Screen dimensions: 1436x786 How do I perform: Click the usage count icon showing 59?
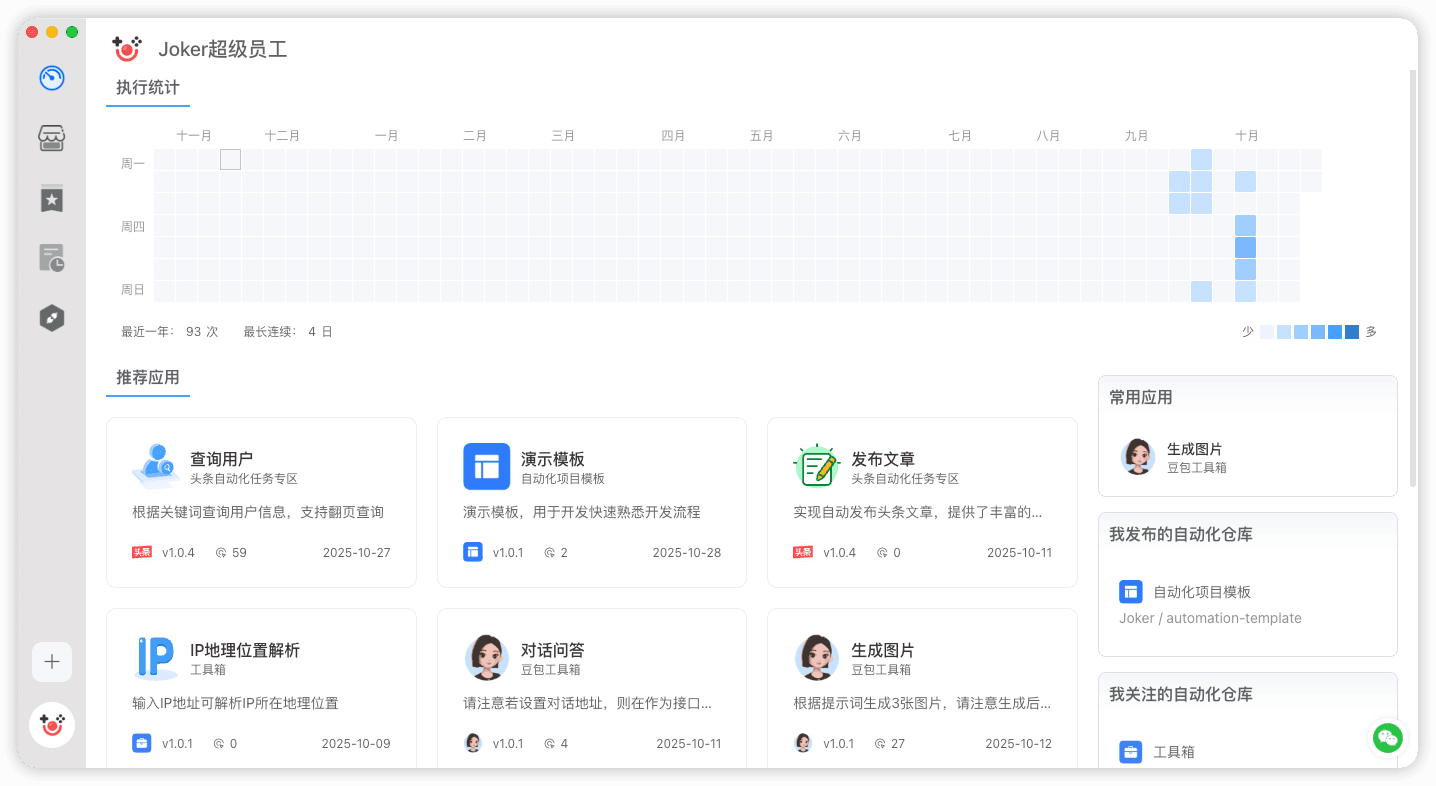pyautogui.click(x=221, y=552)
